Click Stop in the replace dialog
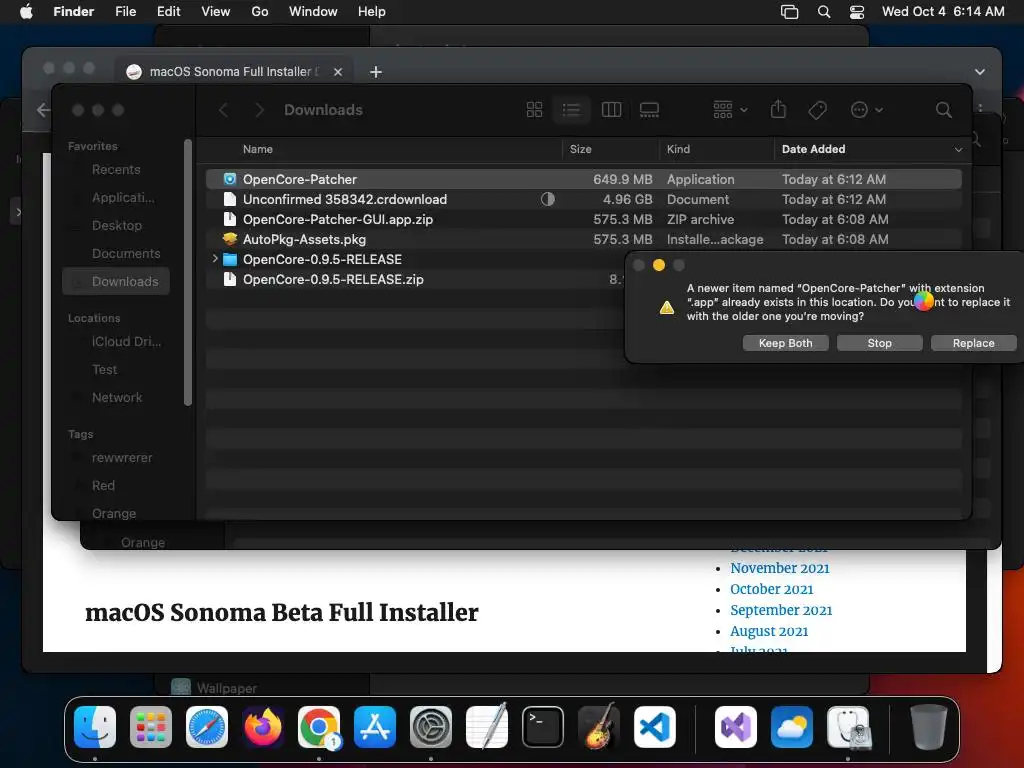This screenshot has width=1024, height=768. click(879, 343)
